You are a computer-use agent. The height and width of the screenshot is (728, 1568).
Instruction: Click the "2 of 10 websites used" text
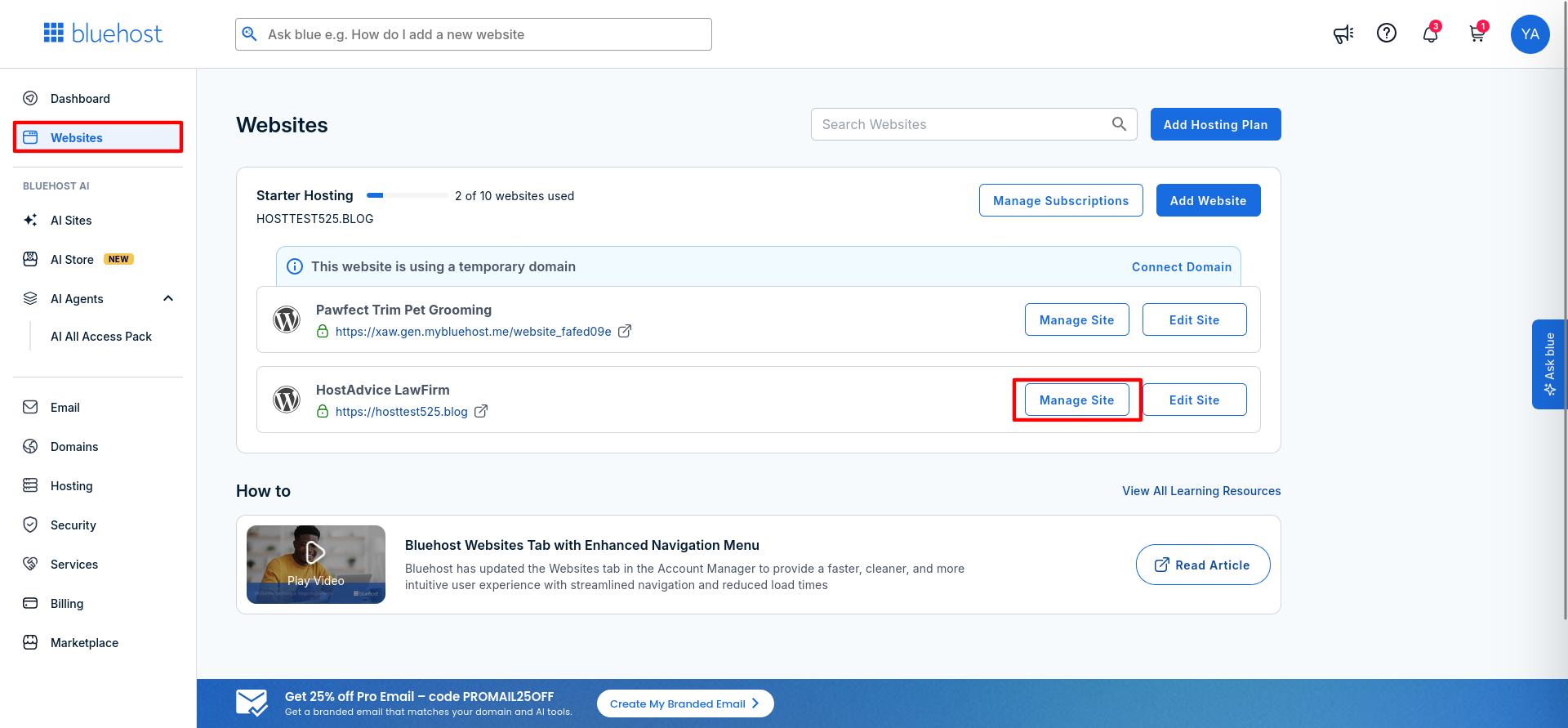tap(514, 196)
